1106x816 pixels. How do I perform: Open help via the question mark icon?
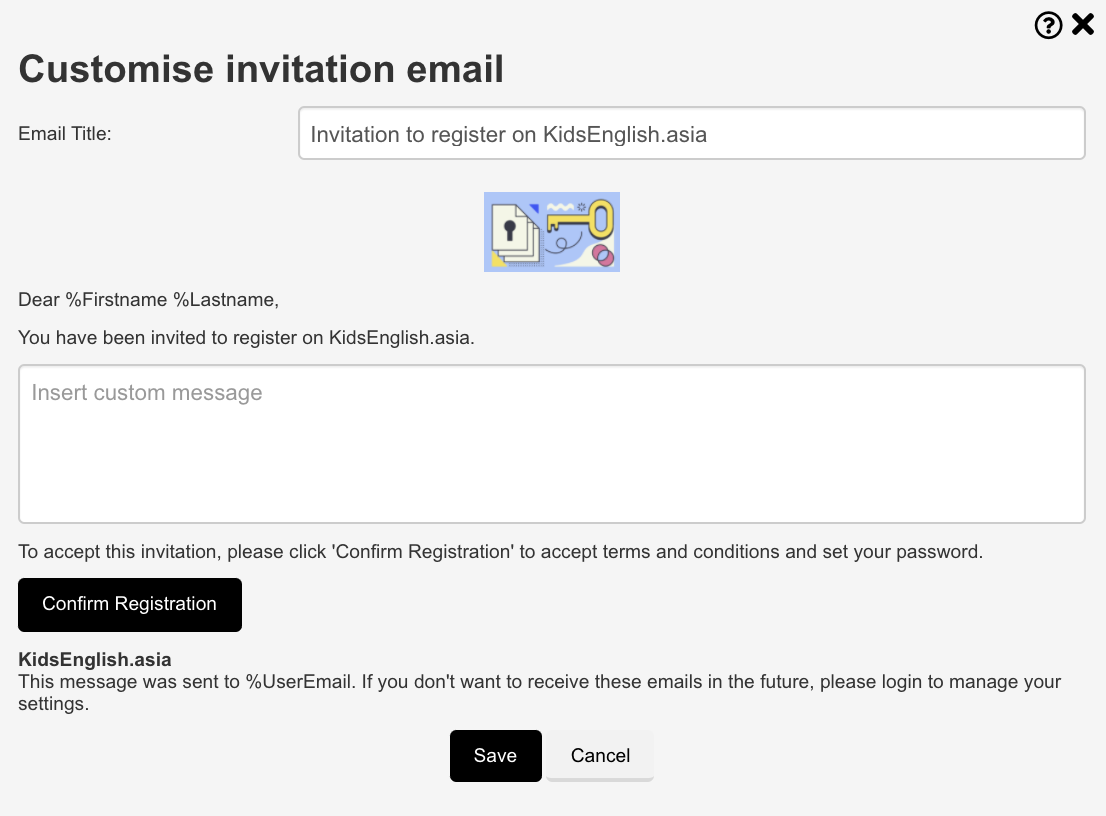pos(1048,25)
